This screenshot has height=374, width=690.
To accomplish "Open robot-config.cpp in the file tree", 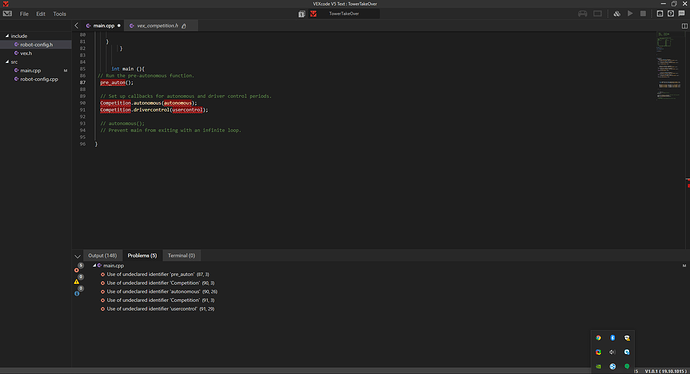I will pos(39,79).
